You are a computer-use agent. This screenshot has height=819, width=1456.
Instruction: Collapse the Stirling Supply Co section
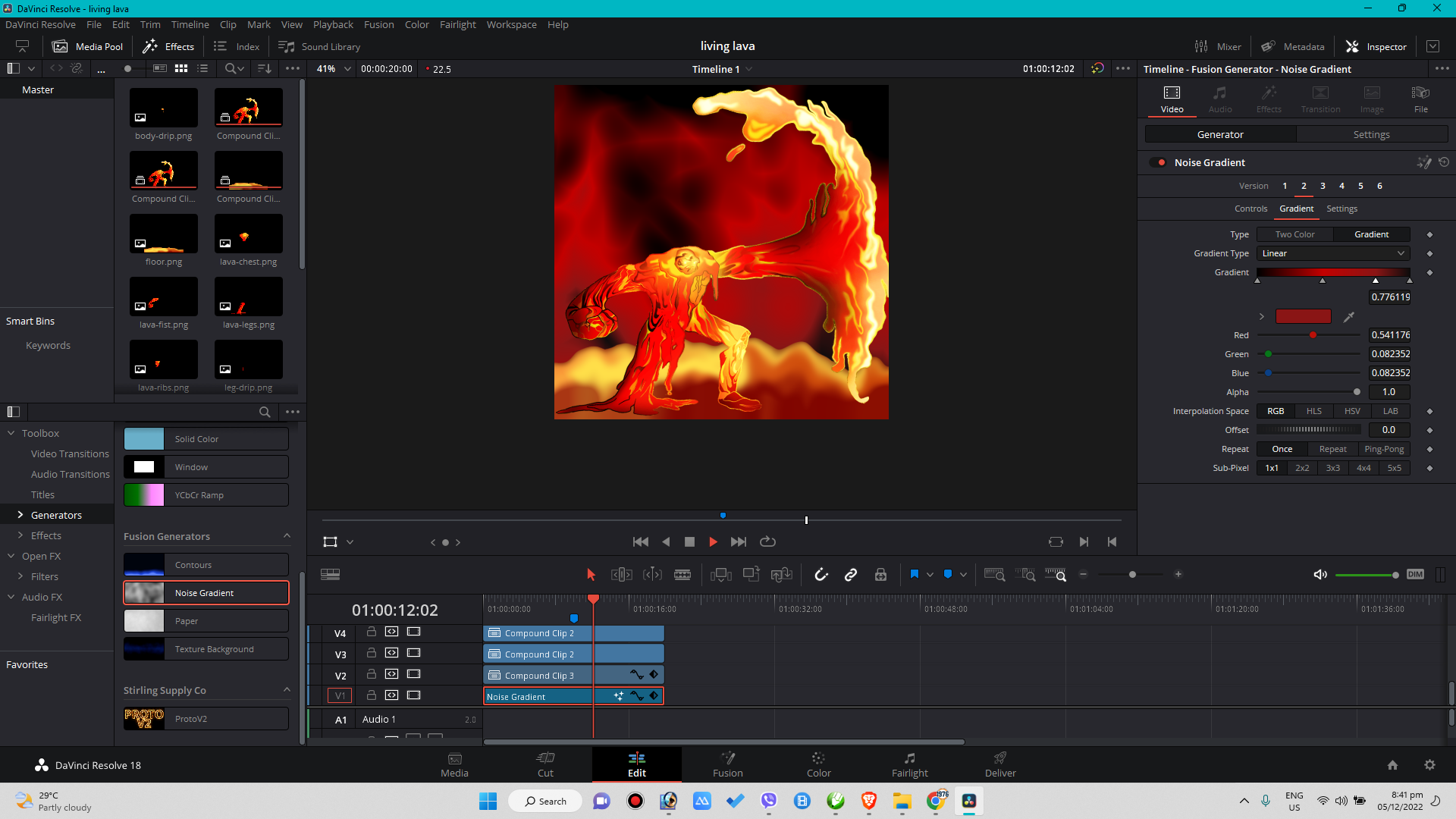point(287,690)
